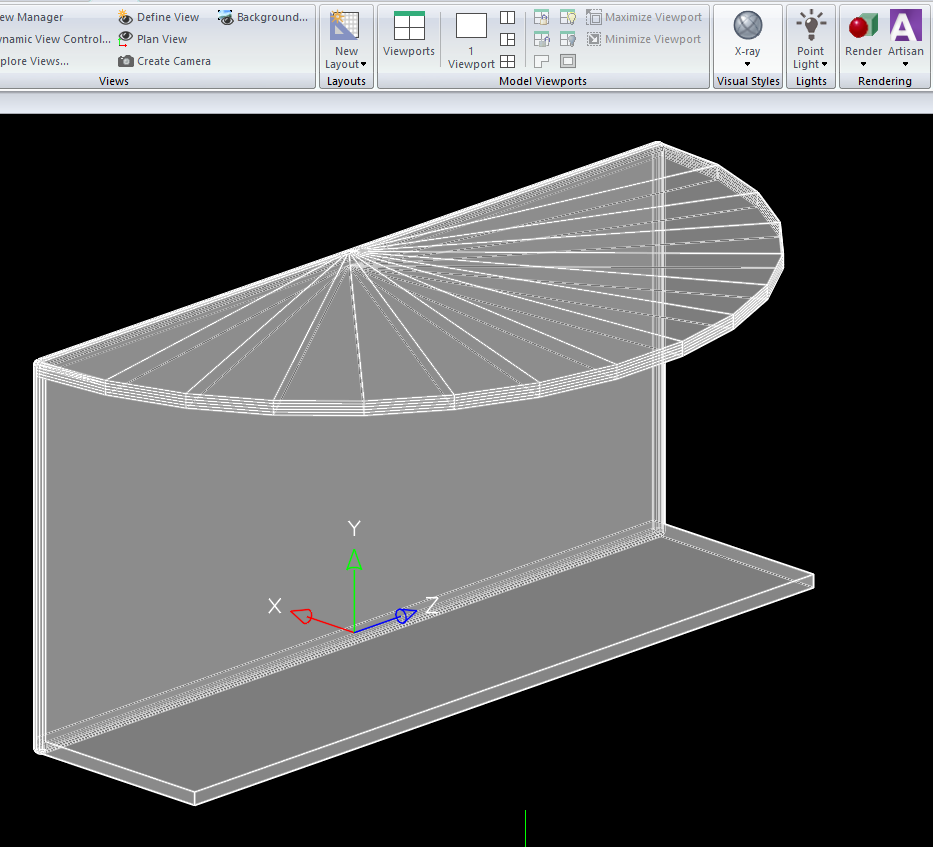Click the Lights panel title
The image size is (933, 847).
tap(811, 81)
